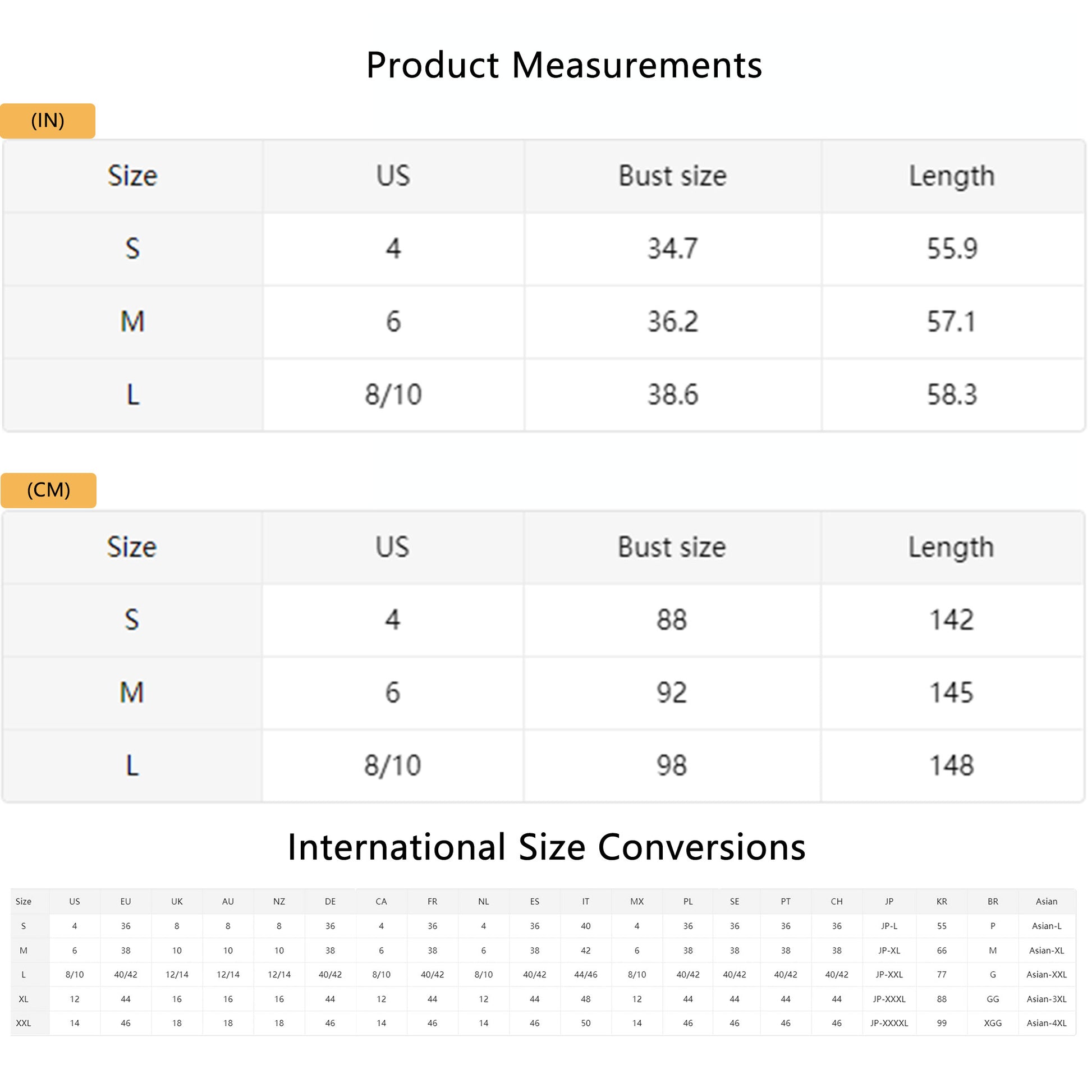Select size L row label in CM table

pyautogui.click(x=132, y=765)
